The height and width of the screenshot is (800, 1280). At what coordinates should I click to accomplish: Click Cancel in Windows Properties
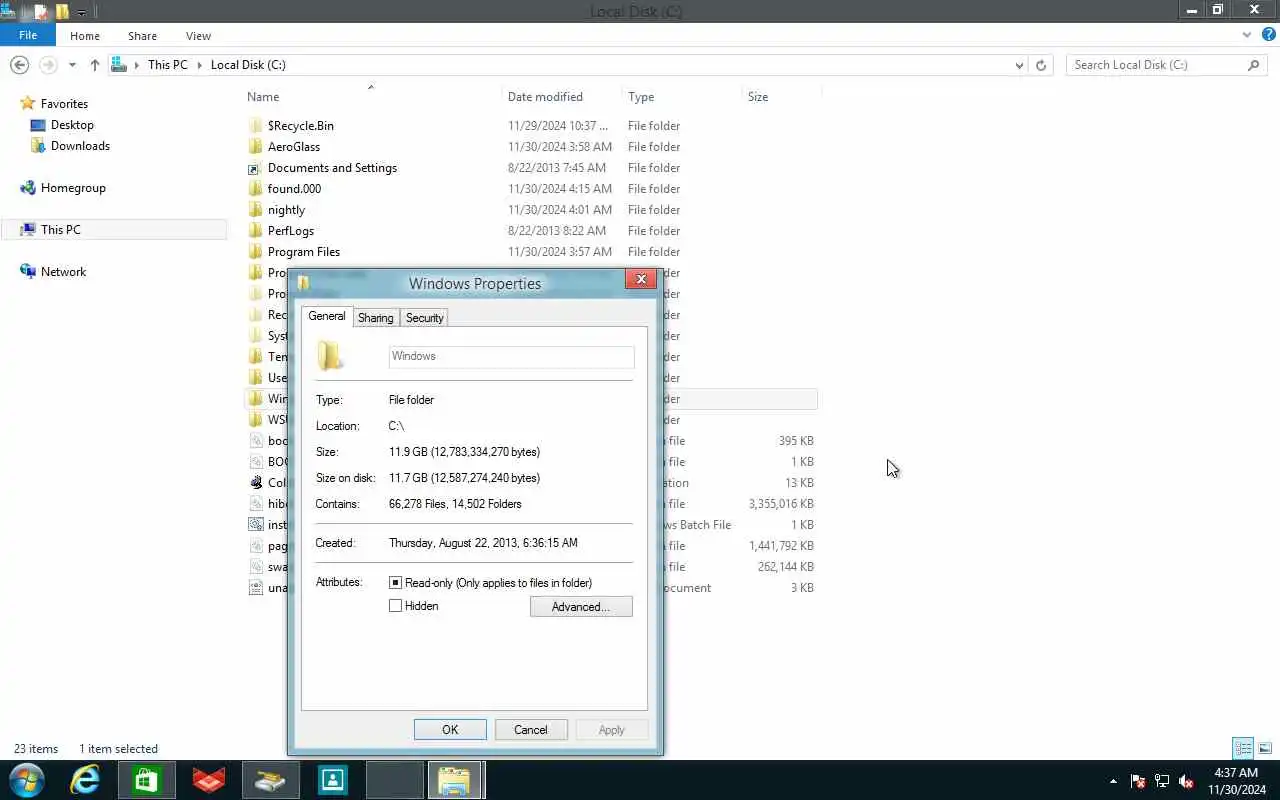tap(531, 730)
